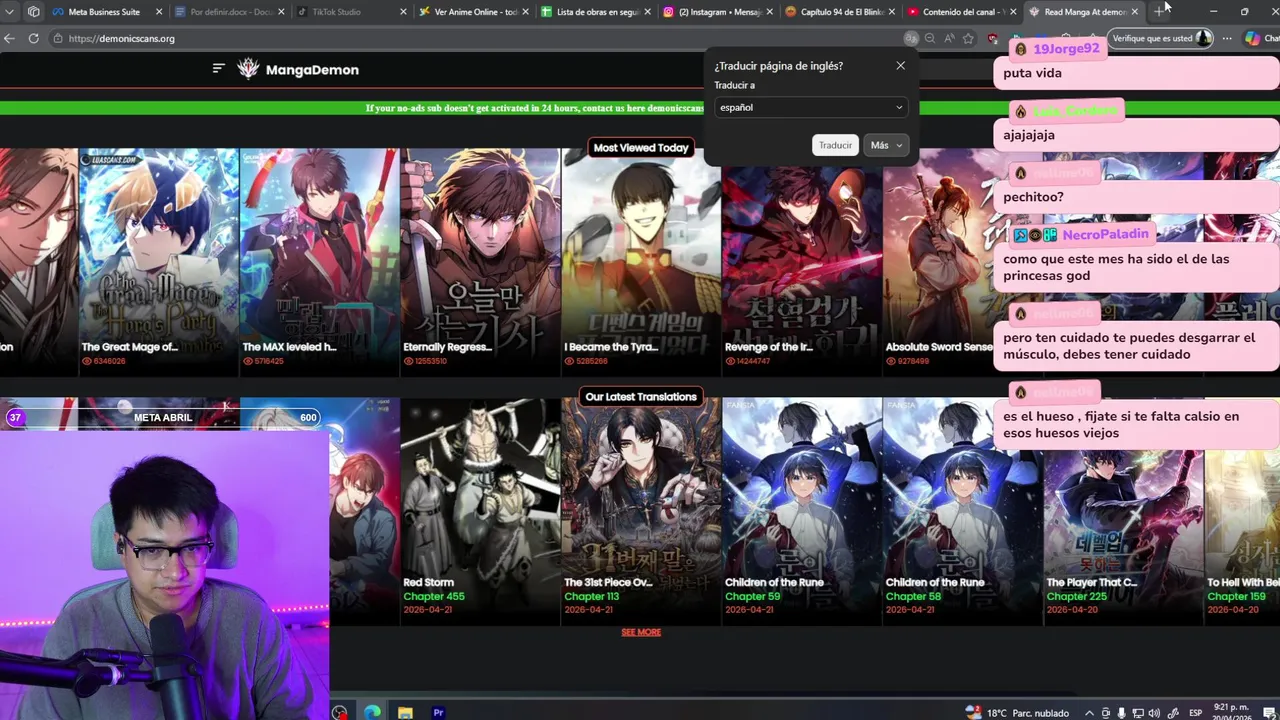The height and width of the screenshot is (720, 1280).
Task: Click the To Hell With Bei... Chapter 159
Action: 1236,596
